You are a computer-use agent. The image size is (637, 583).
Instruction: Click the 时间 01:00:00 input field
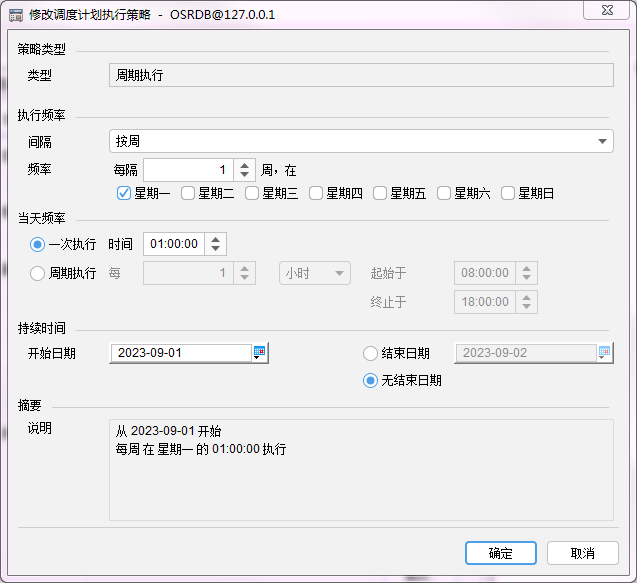[174, 244]
